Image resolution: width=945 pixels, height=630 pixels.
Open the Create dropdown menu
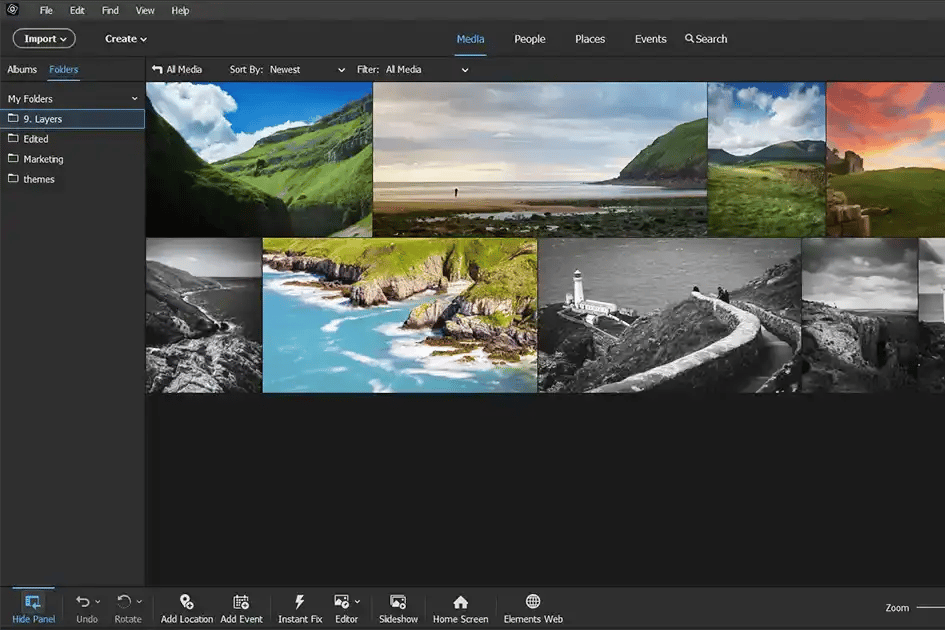[125, 39]
